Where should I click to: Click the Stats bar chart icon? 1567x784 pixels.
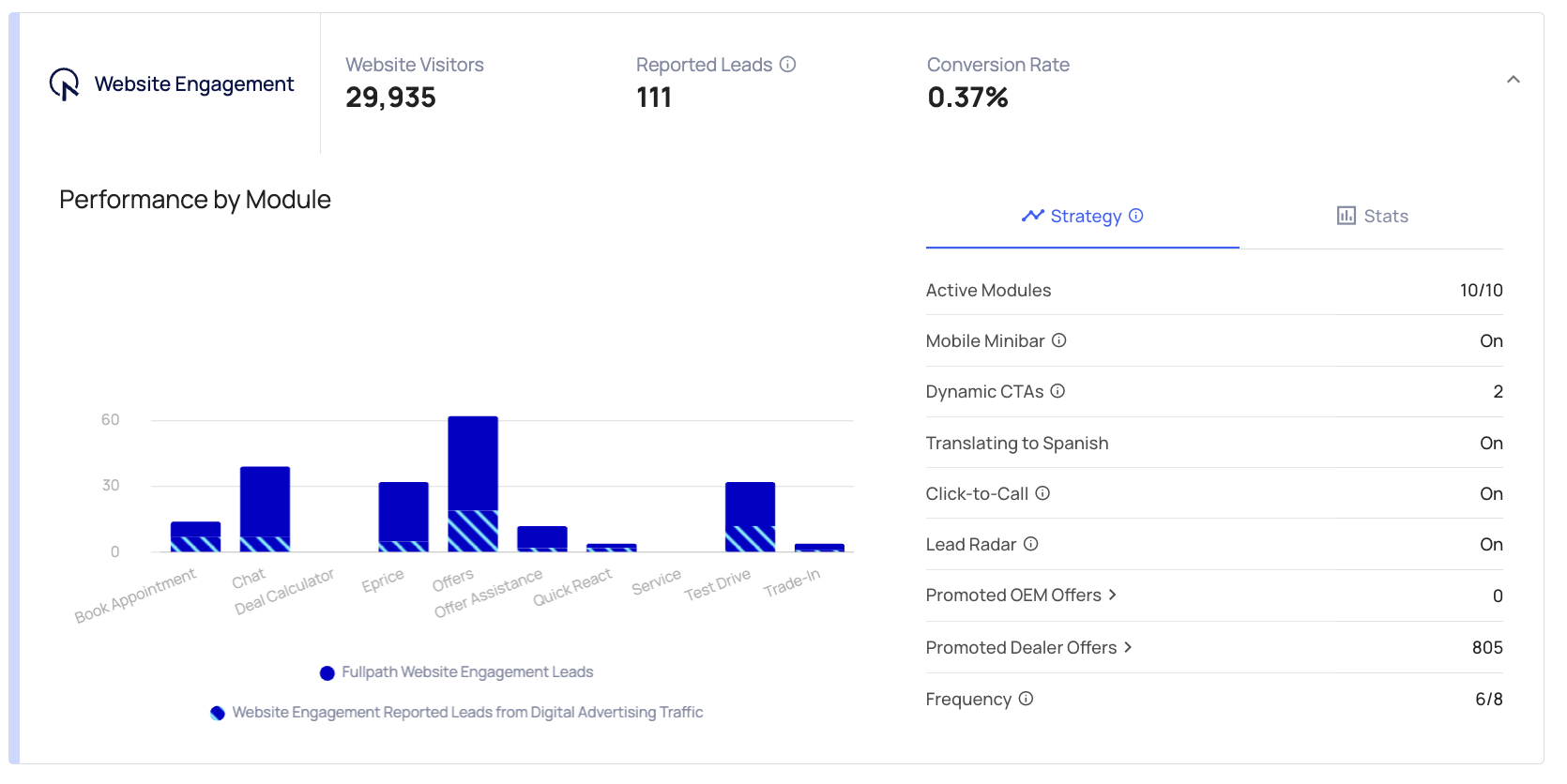pyautogui.click(x=1346, y=216)
